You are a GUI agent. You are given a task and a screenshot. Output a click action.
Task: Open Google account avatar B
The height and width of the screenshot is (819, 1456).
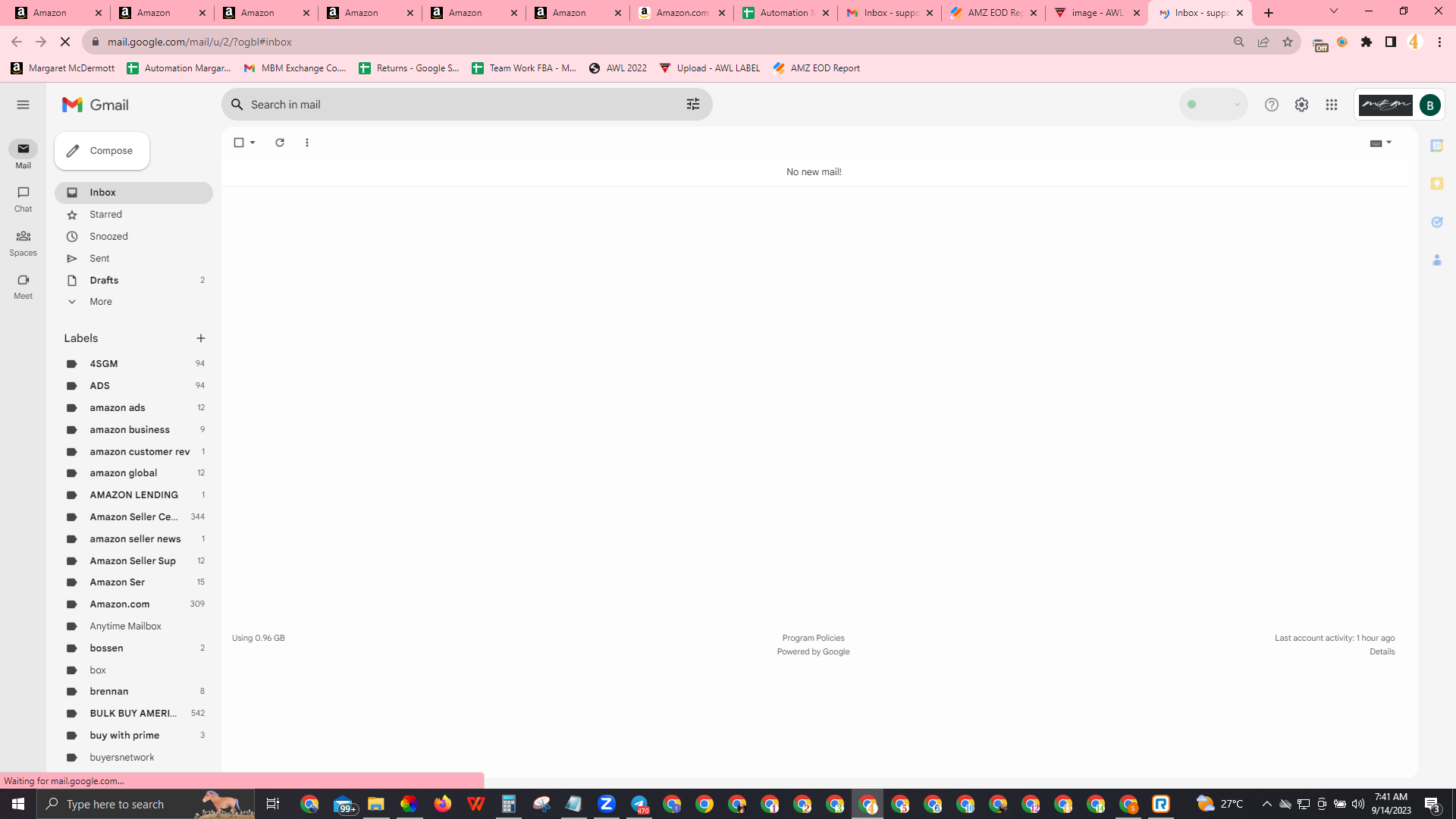pyautogui.click(x=1429, y=105)
